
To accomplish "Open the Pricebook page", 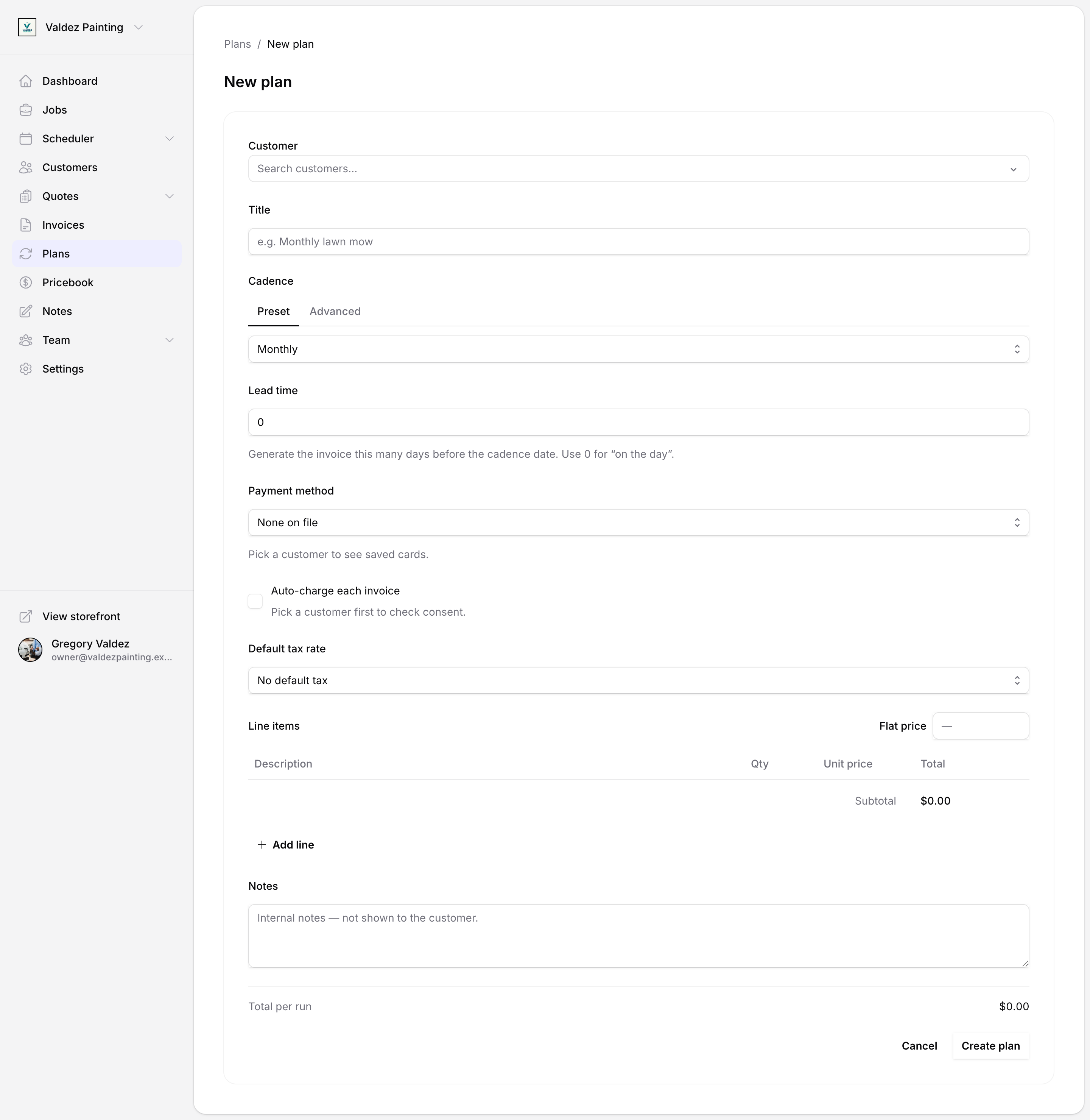I will (x=97, y=282).
